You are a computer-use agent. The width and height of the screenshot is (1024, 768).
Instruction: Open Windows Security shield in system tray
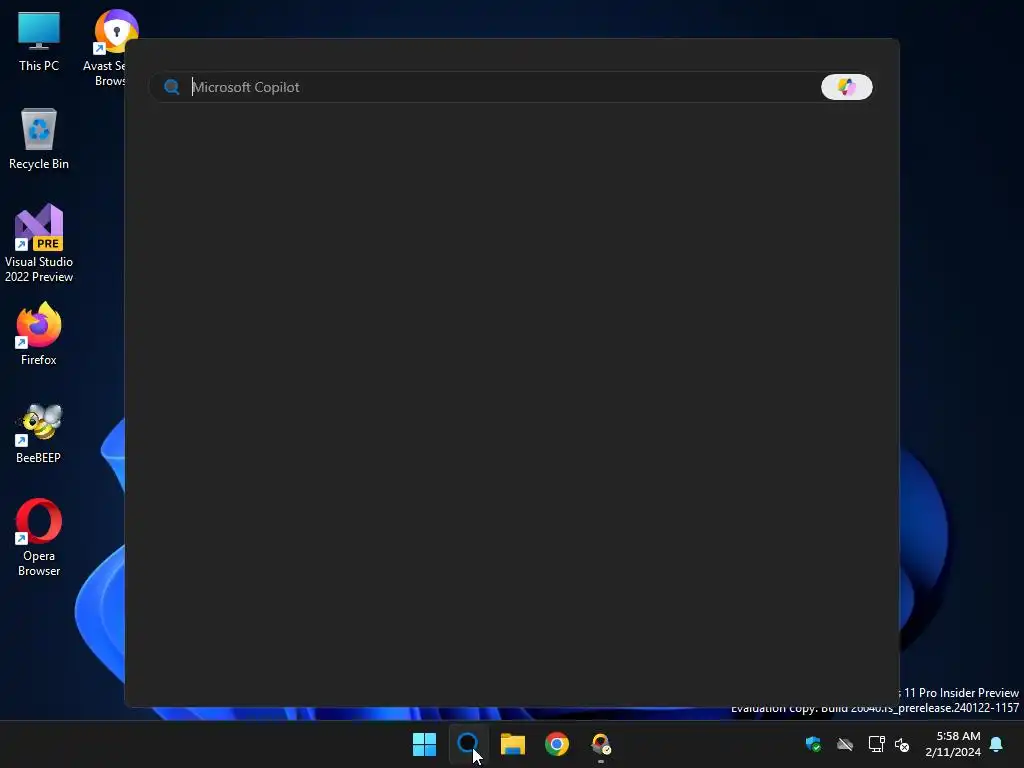(813, 744)
